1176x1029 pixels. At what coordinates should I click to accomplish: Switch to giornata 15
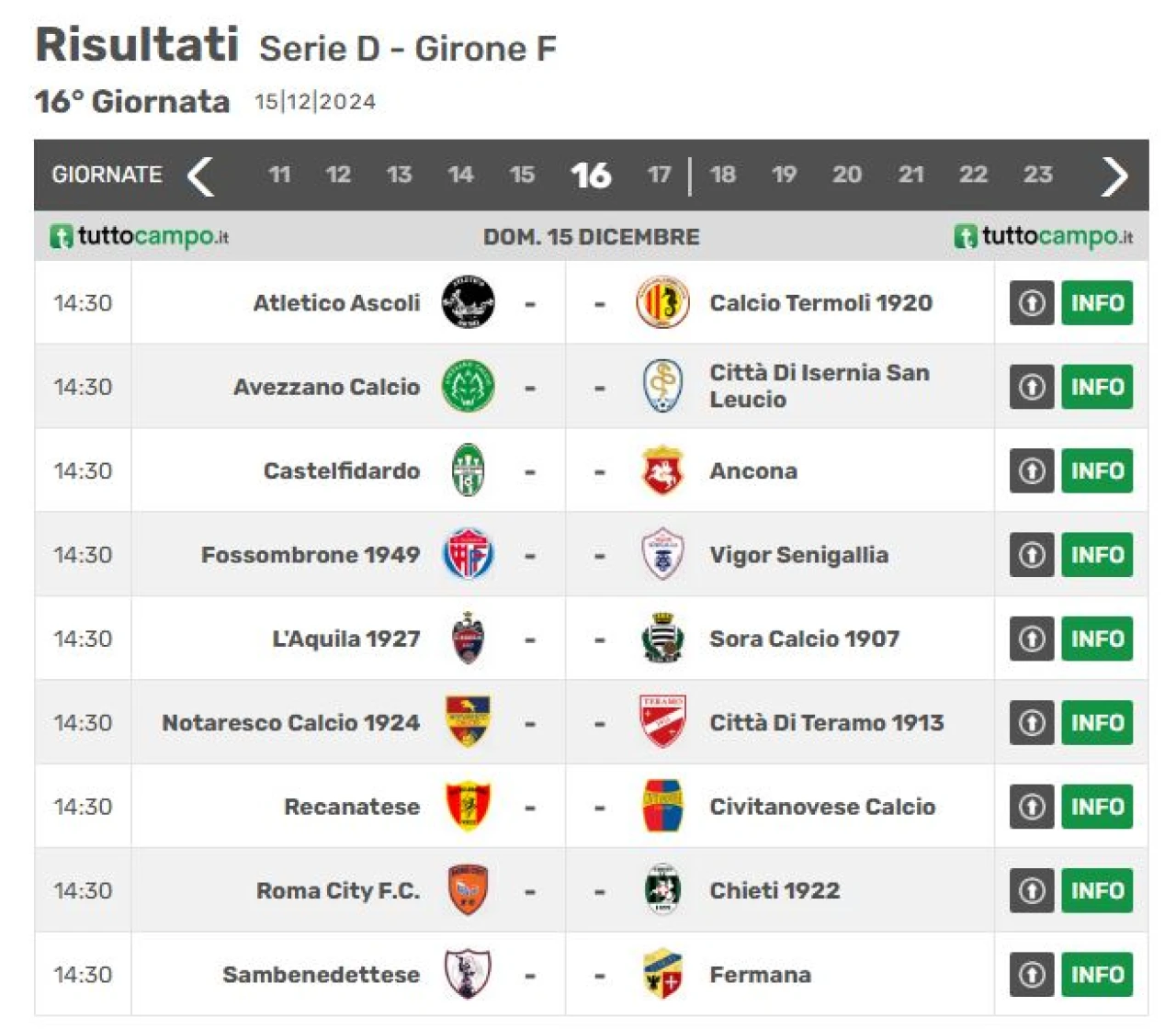coord(522,175)
